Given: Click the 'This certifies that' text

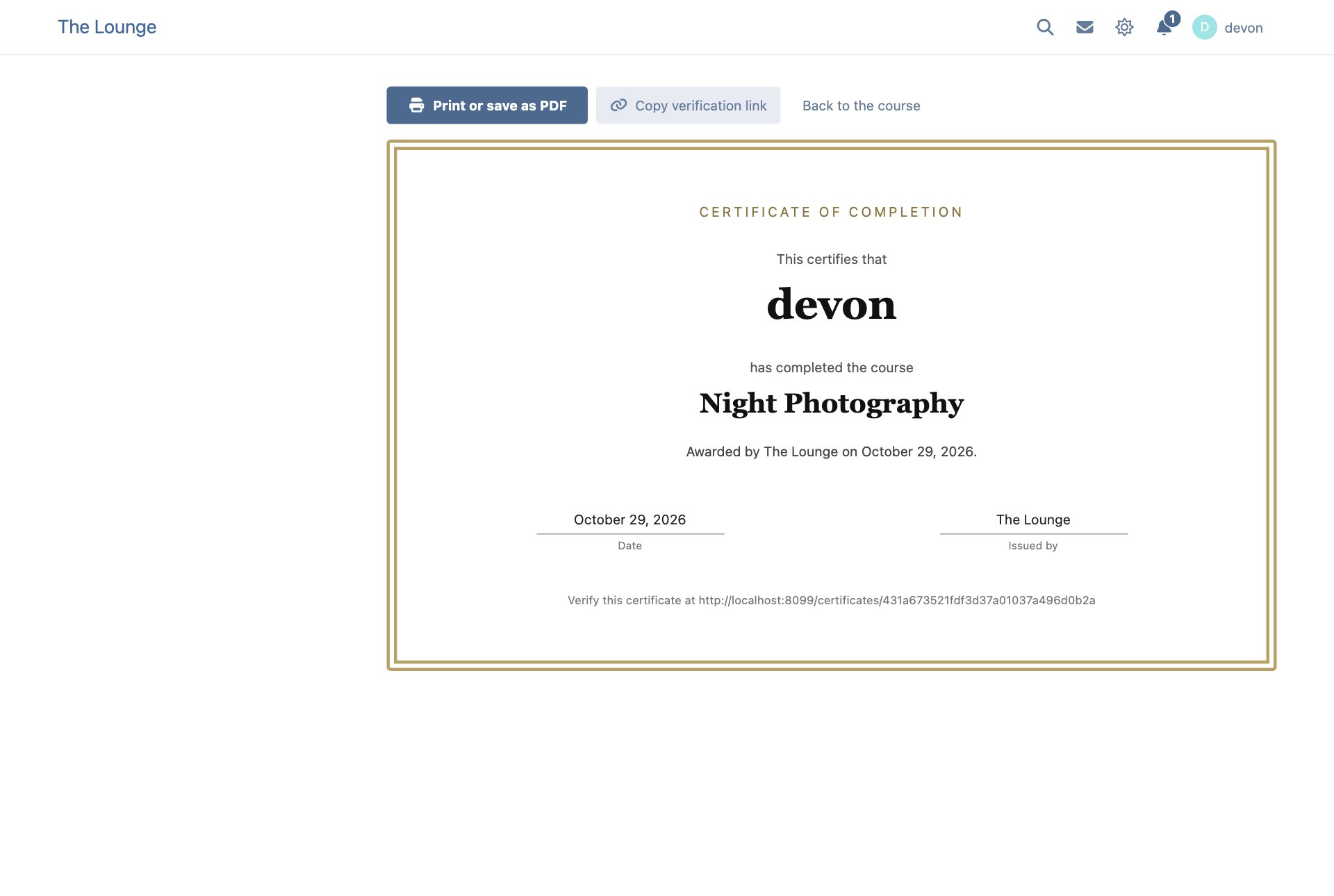Looking at the screenshot, I should point(831,259).
